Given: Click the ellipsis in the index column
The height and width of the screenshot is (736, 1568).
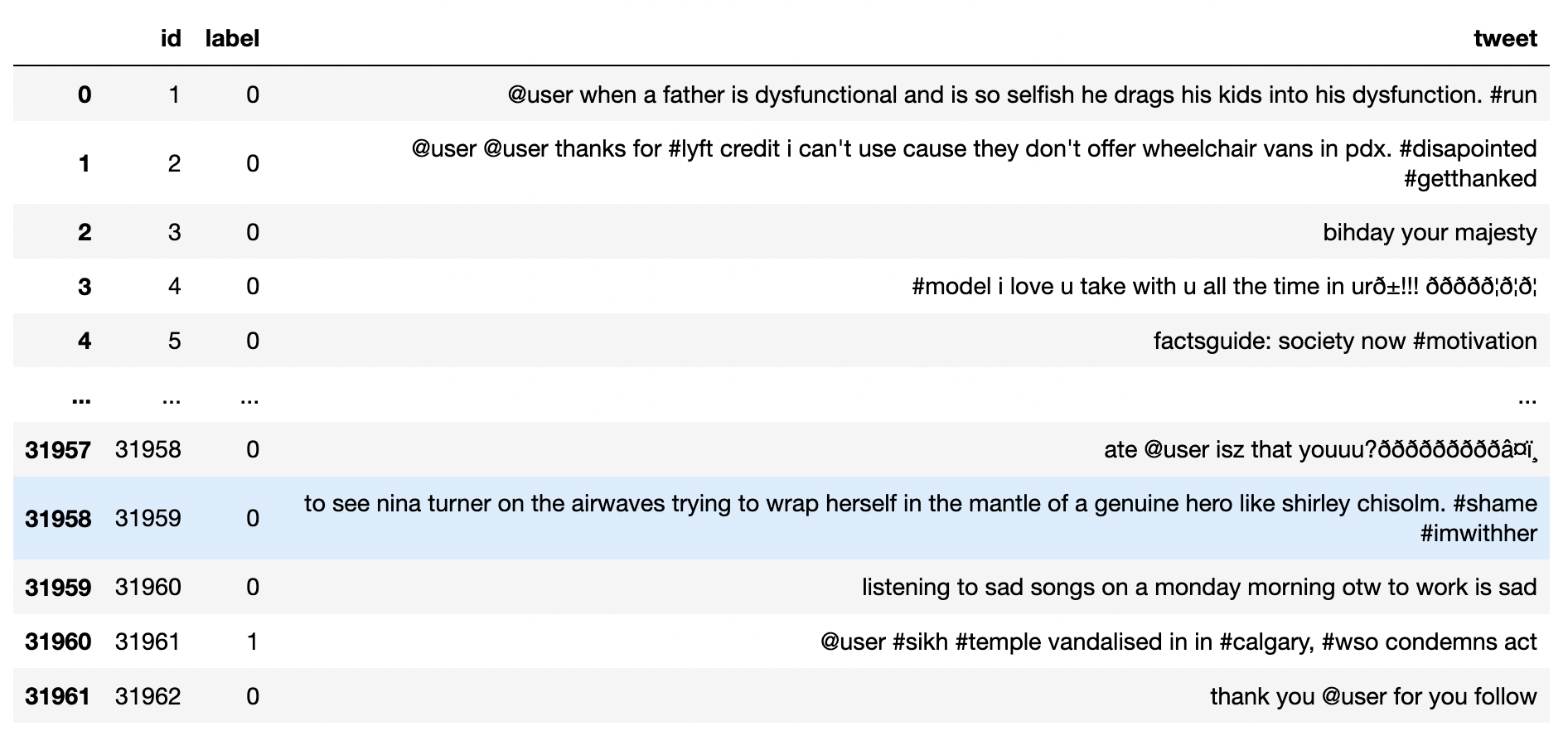Looking at the screenshot, I should pos(81,399).
